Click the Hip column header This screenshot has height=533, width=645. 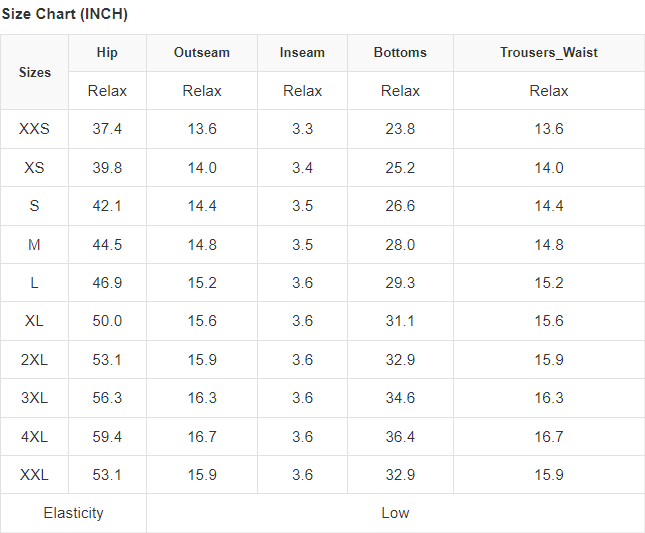(x=107, y=52)
